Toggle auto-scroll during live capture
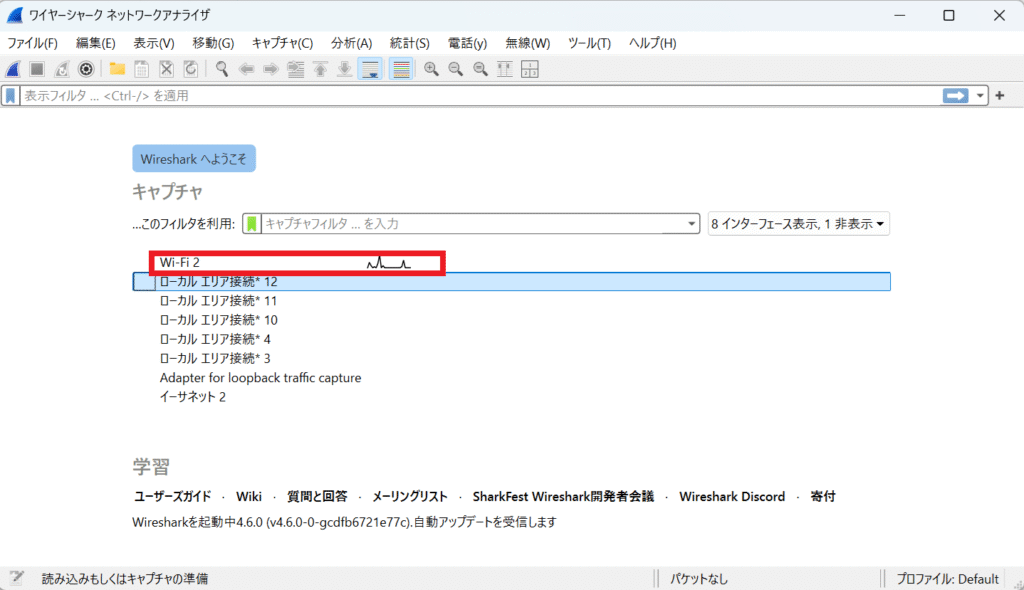This screenshot has height=590, width=1024. [x=370, y=69]
